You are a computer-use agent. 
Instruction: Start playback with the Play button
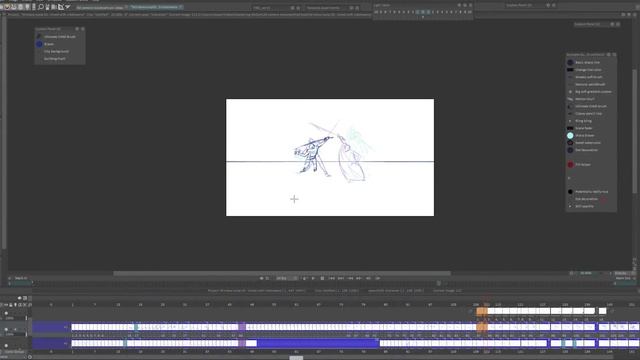pos(313,278)
